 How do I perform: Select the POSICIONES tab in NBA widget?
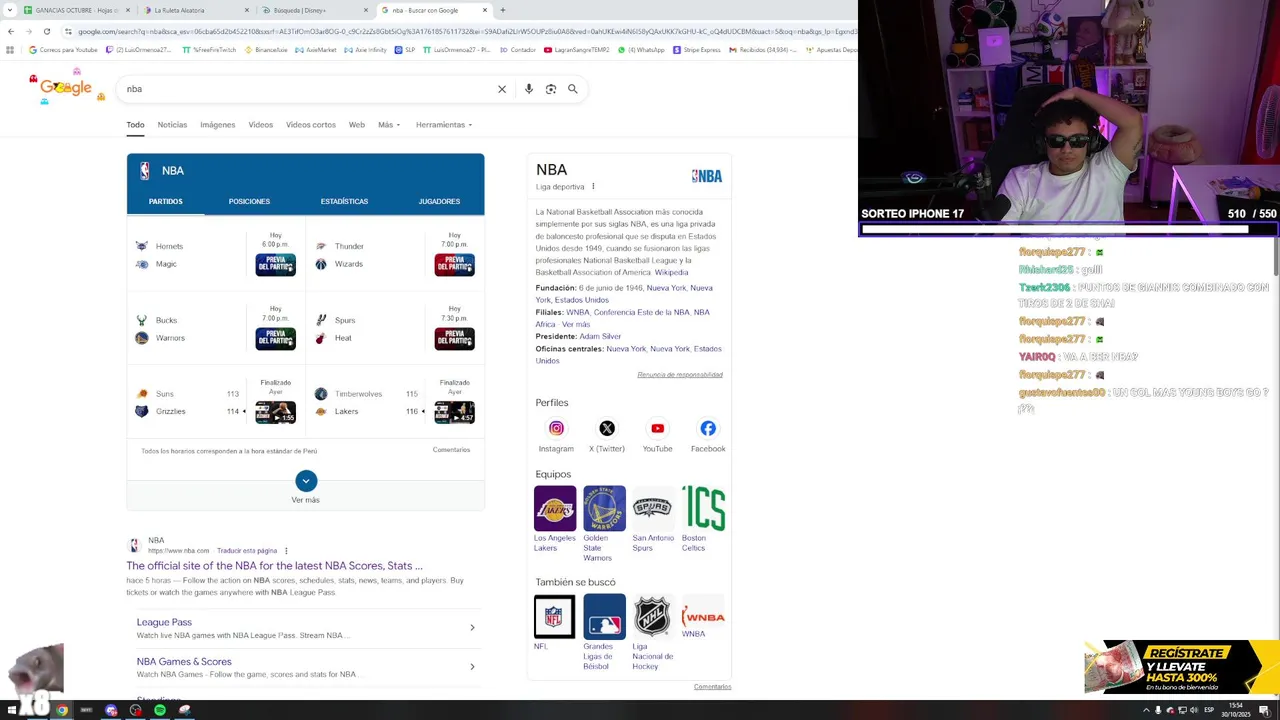[249, 201]
